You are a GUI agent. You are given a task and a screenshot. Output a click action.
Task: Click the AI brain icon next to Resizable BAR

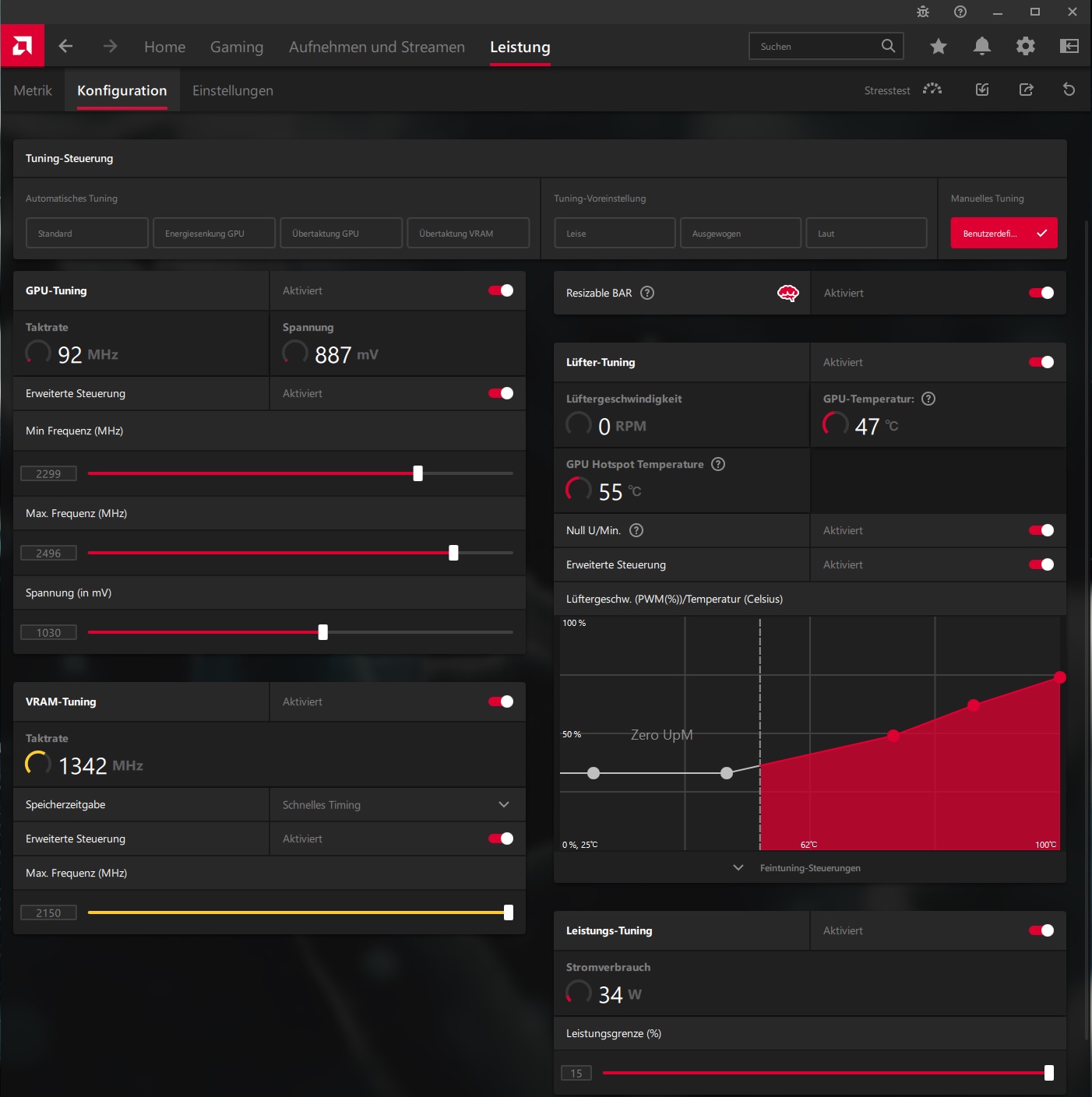click(787, 294)
